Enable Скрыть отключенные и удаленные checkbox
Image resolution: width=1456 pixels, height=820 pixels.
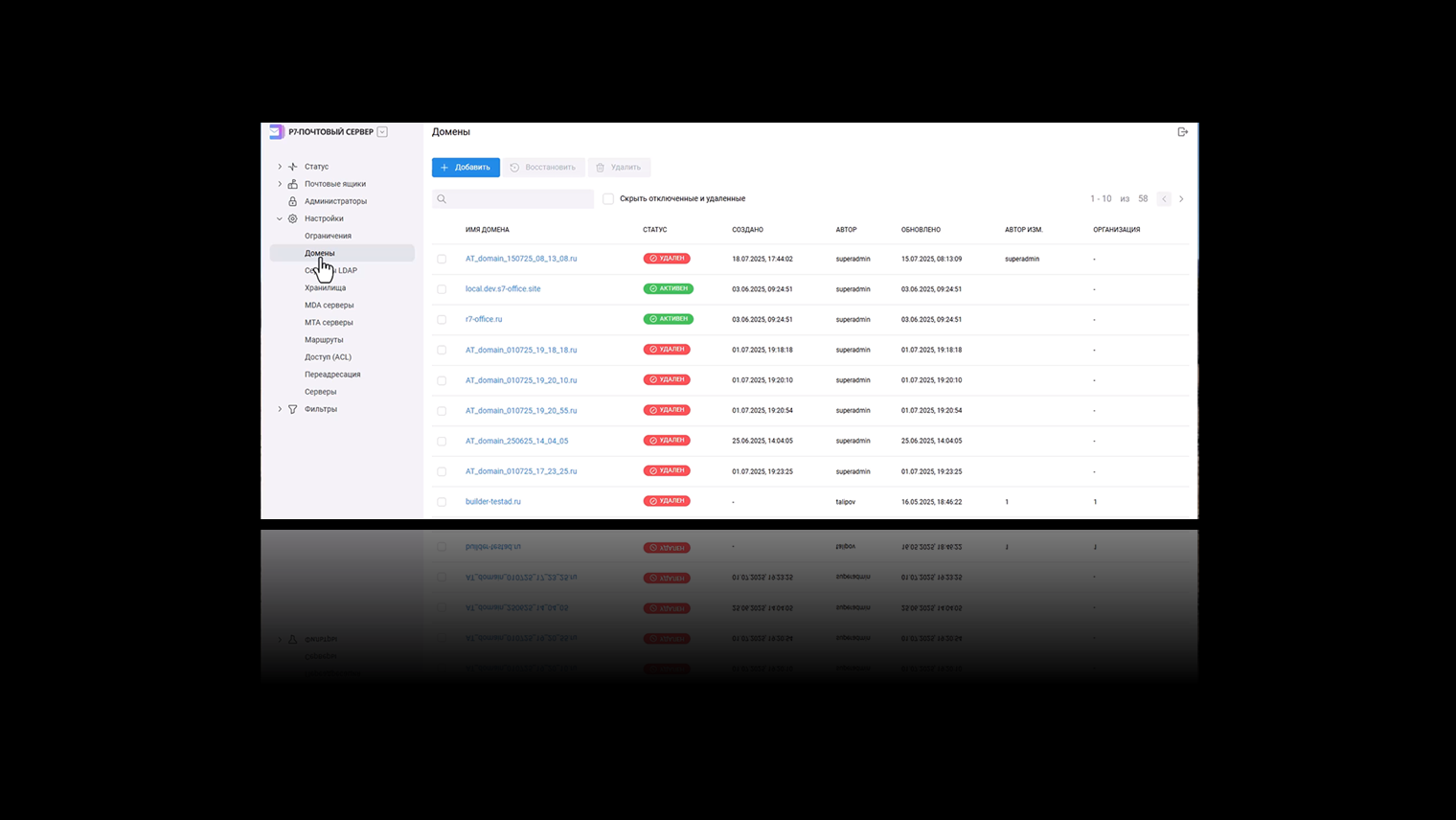[608, 199]
